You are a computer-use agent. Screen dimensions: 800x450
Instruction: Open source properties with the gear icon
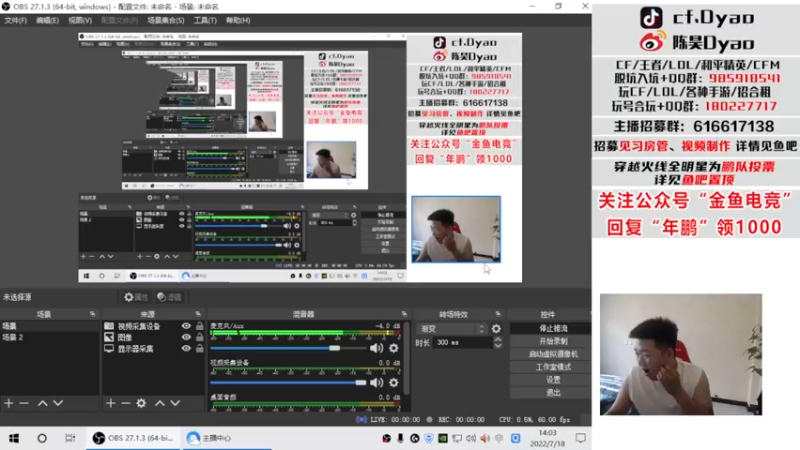(x=141, y=403)
